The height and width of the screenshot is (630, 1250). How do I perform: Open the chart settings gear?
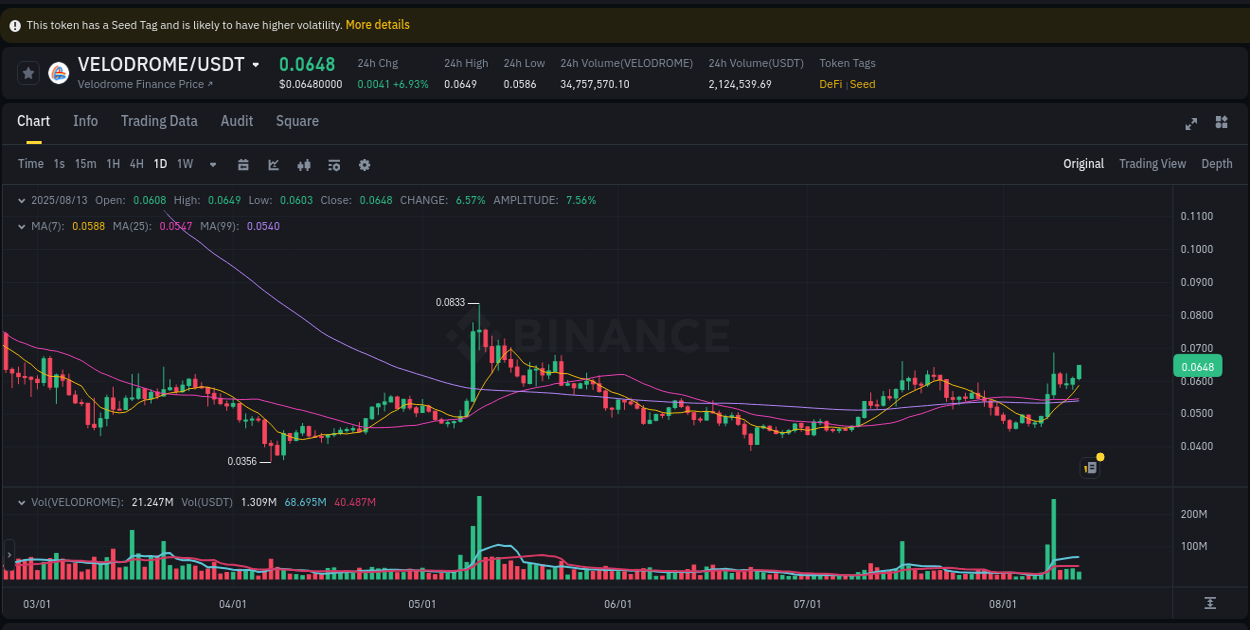(x=364, y=164)
